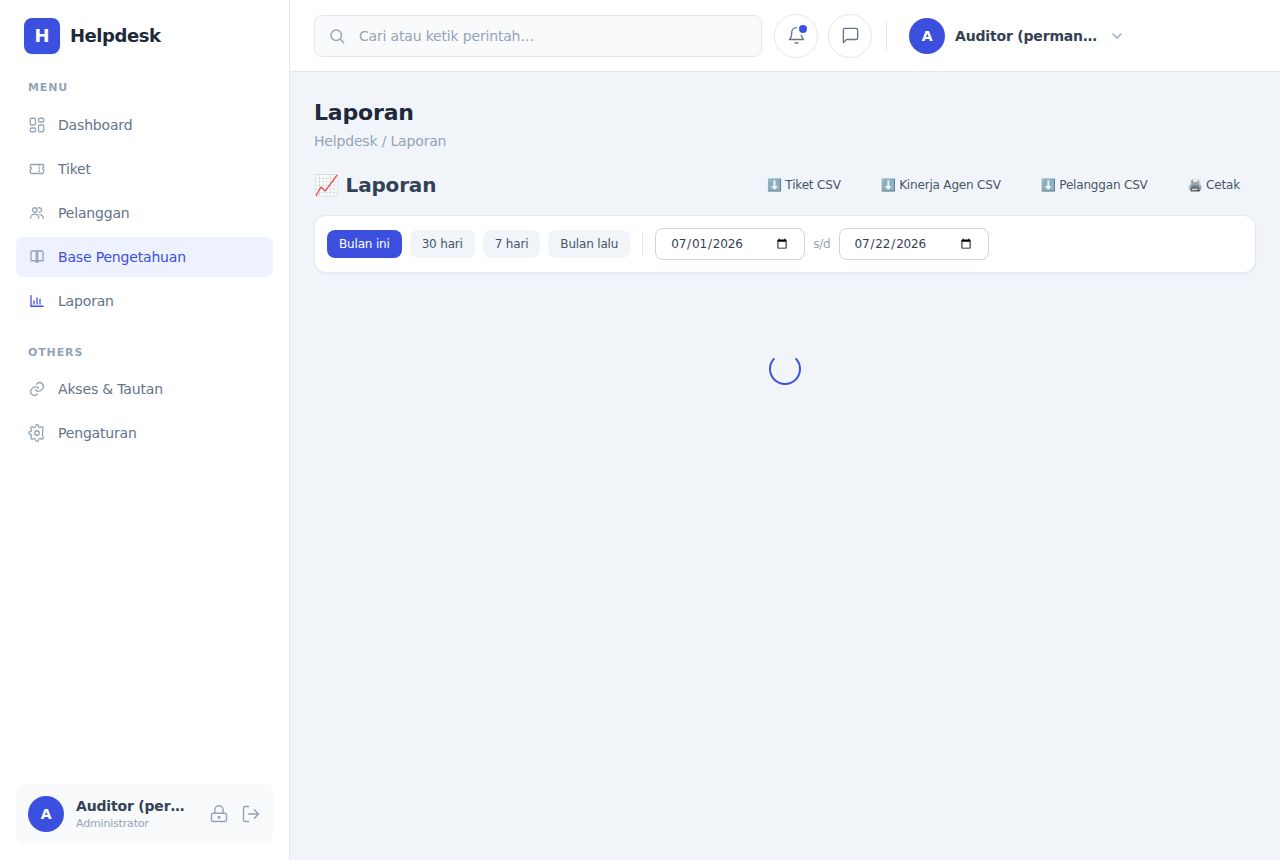Click the Auditor name in top bar
The image size is (1280, 860).
[1026, 36]
